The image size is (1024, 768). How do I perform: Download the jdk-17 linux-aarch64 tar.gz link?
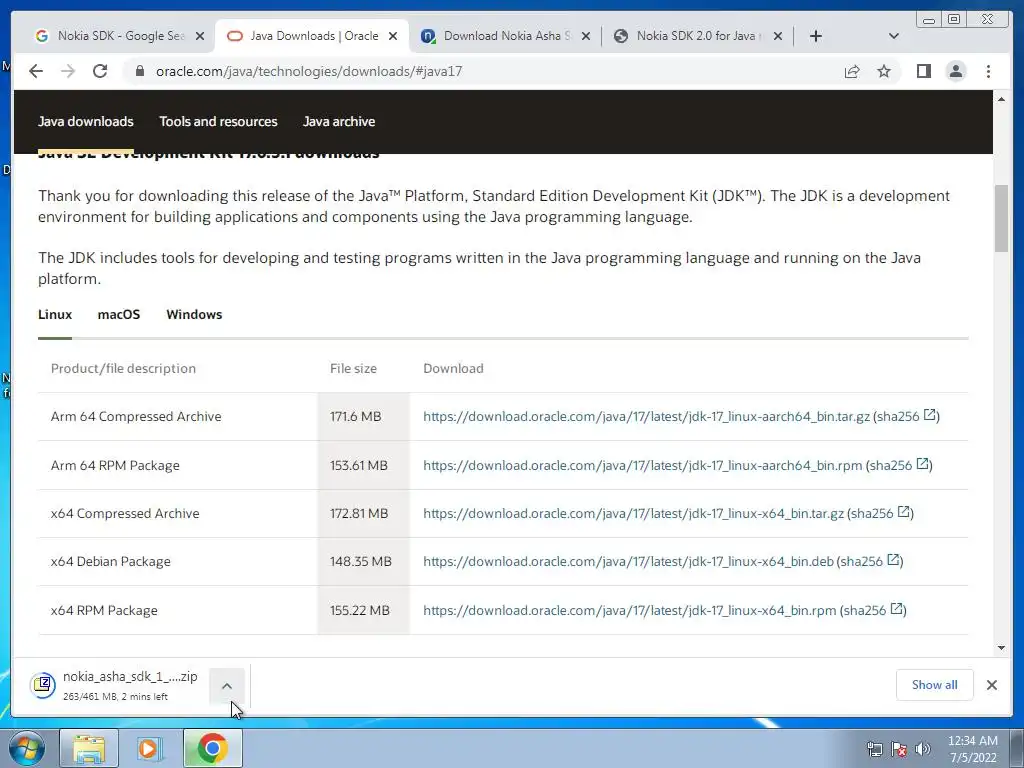pyautogui.click(x=647, y=417)
